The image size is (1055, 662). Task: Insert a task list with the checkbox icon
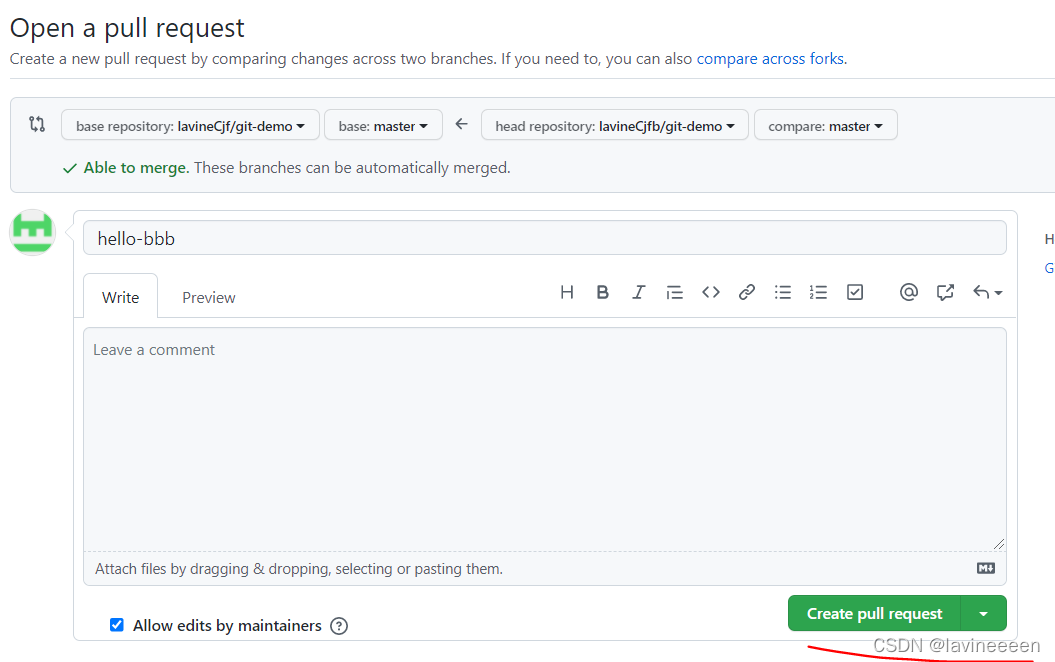[854, 292]
